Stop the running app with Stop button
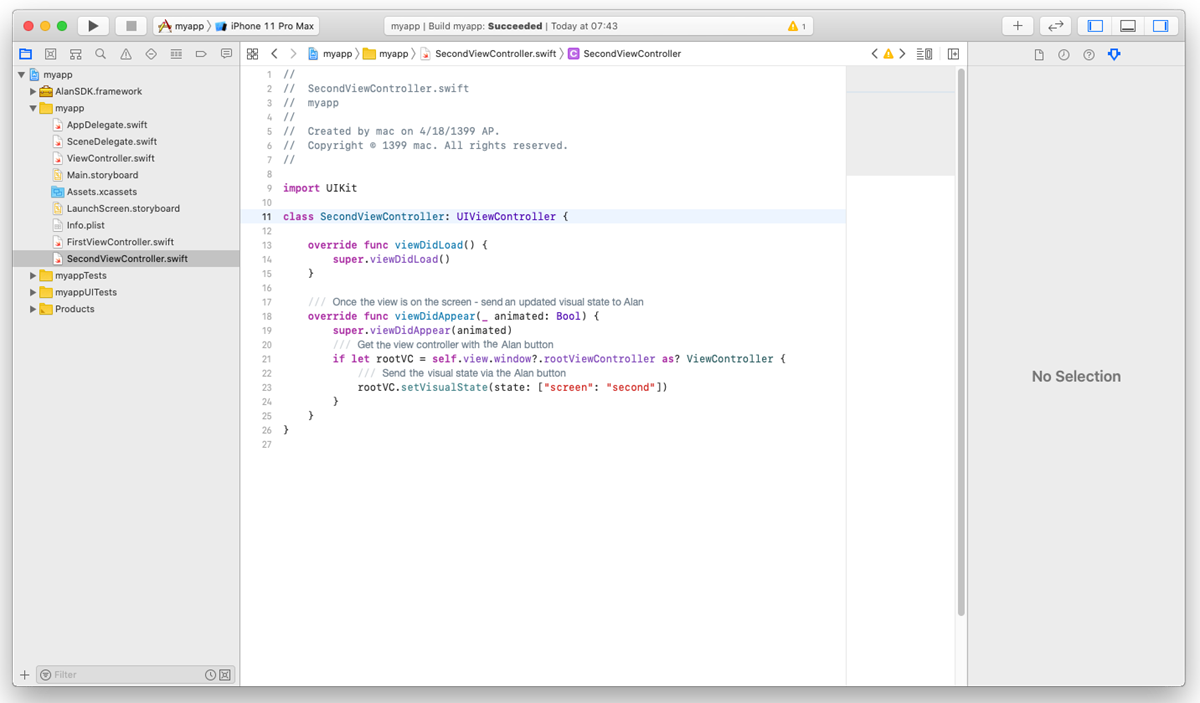Screen dimensions: 1200x703 [x=131, y=25]
